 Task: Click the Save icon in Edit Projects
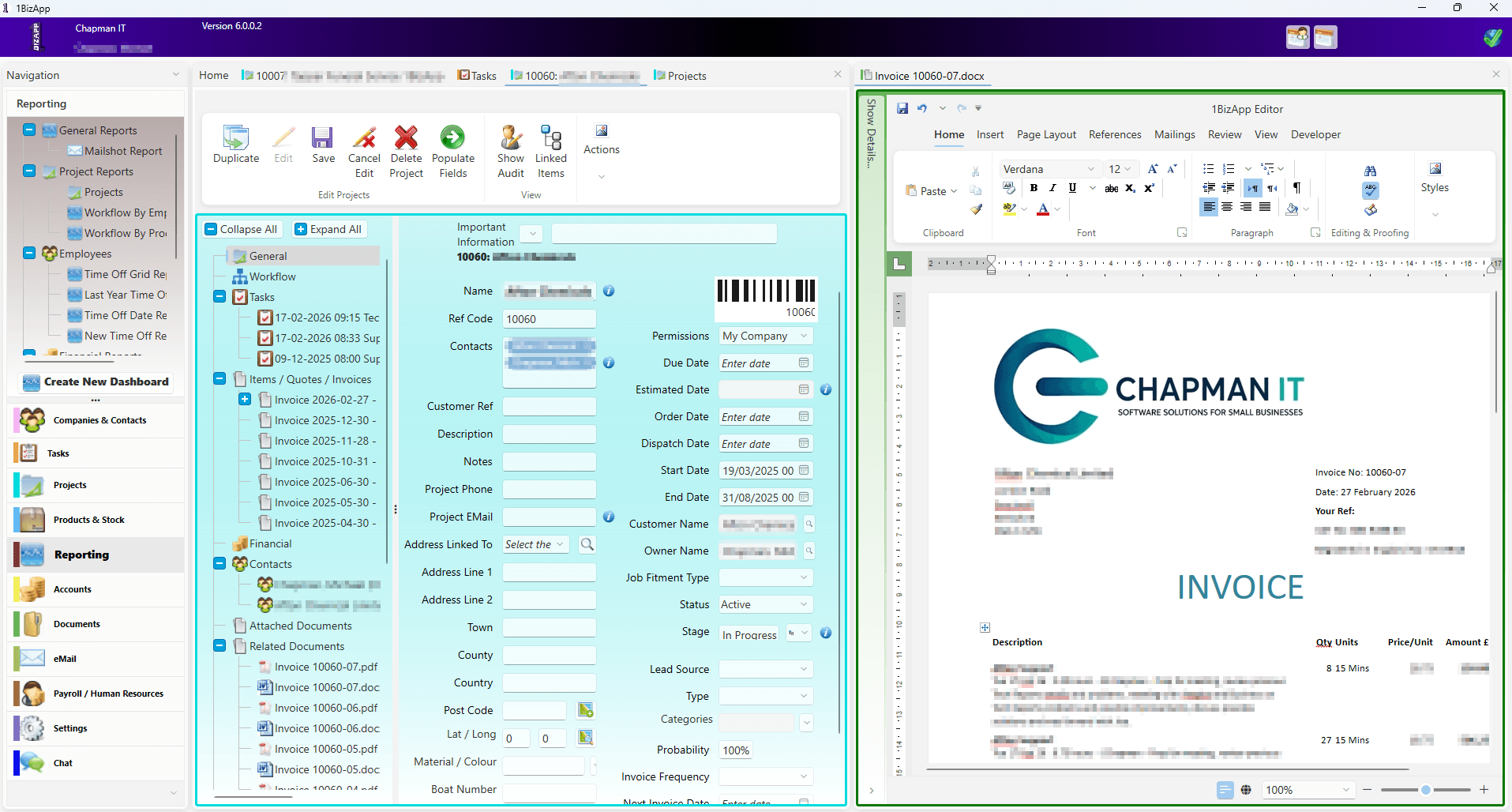(x=322, y=137)
